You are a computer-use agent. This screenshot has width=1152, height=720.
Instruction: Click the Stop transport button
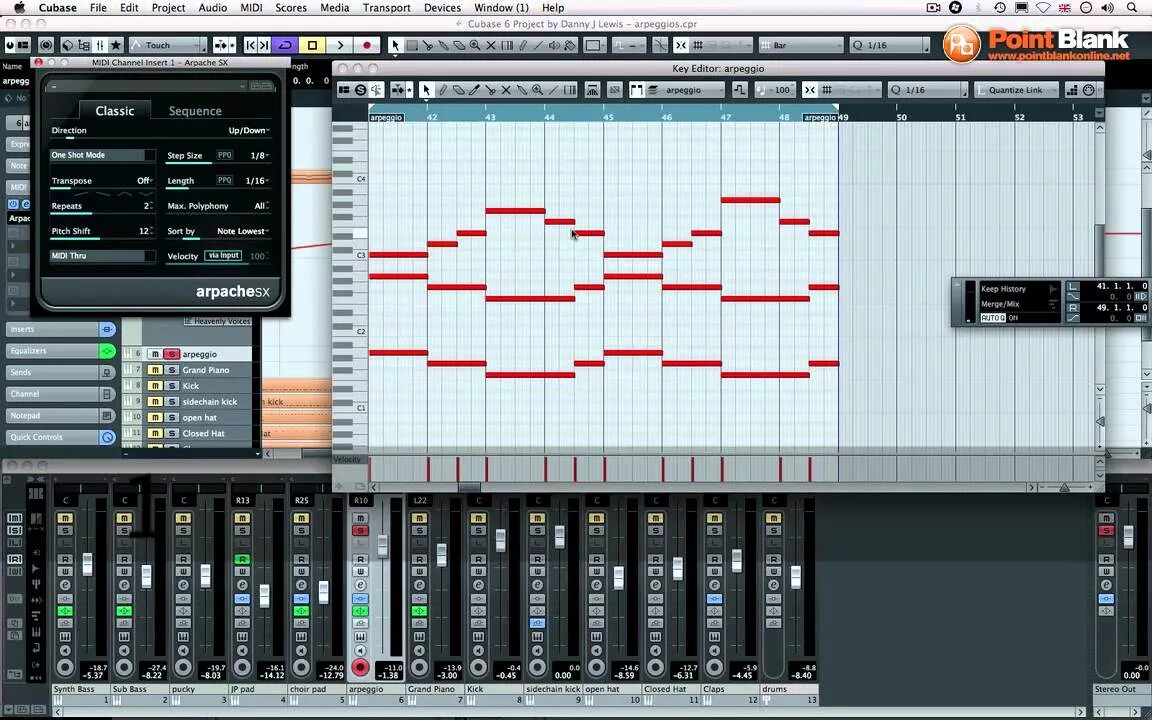pos(312,46)
